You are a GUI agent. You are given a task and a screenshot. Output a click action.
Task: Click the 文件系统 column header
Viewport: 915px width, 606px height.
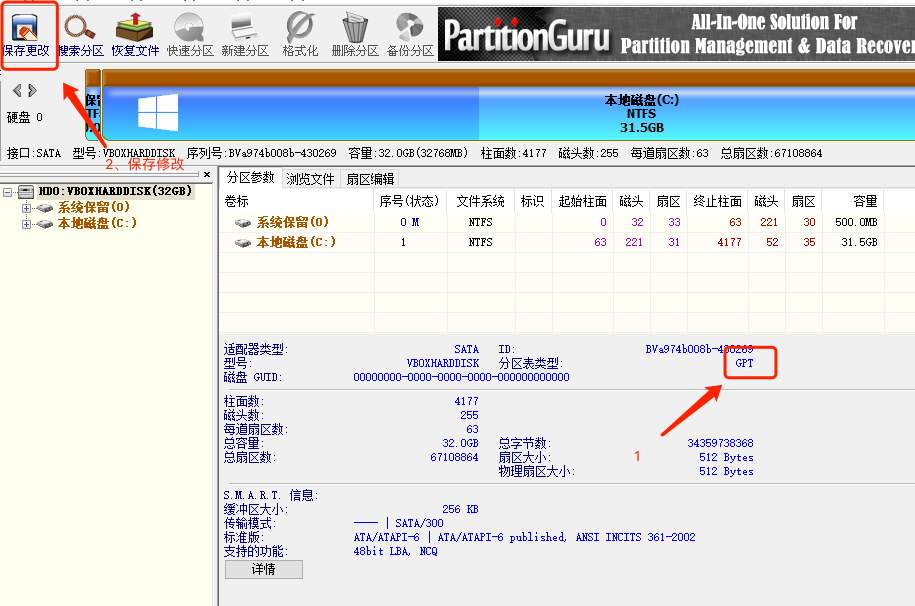point(480,201)
